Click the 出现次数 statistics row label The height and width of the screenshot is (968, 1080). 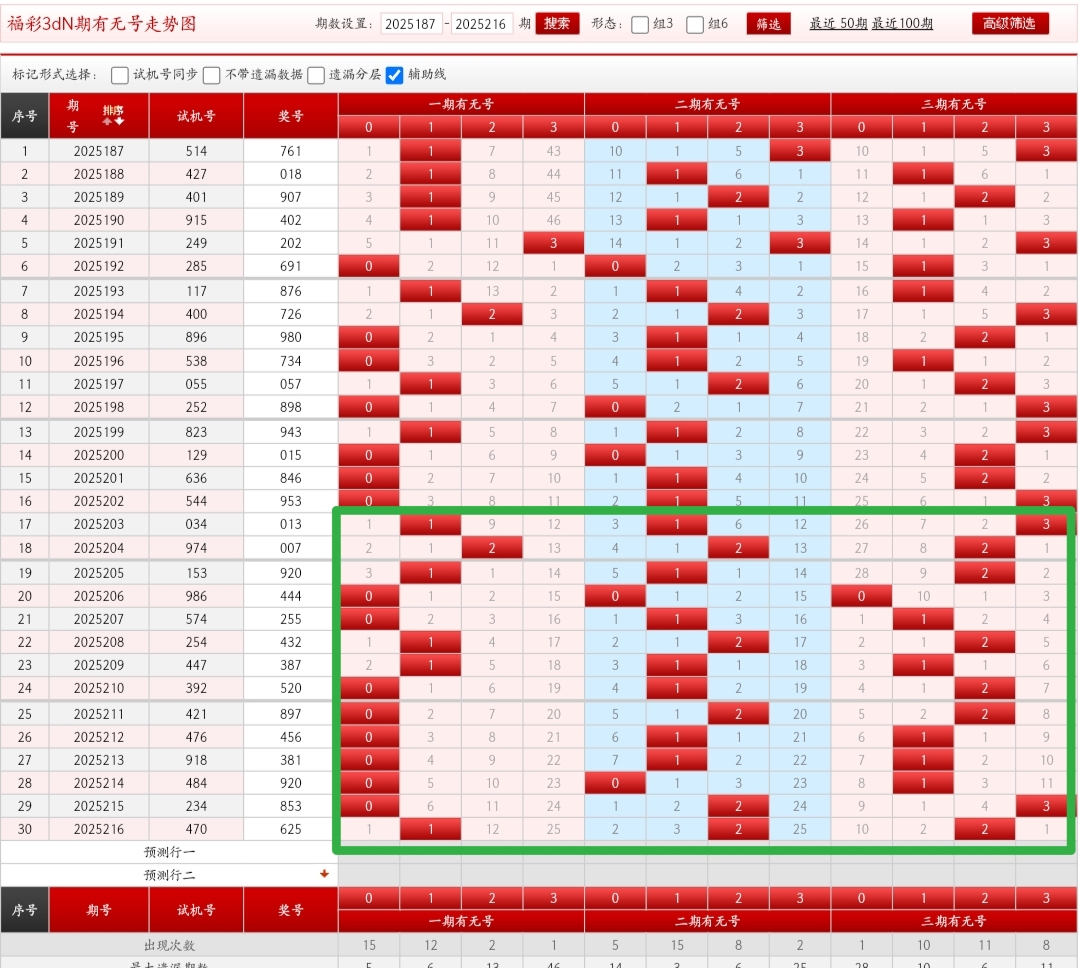coord(169,945)
